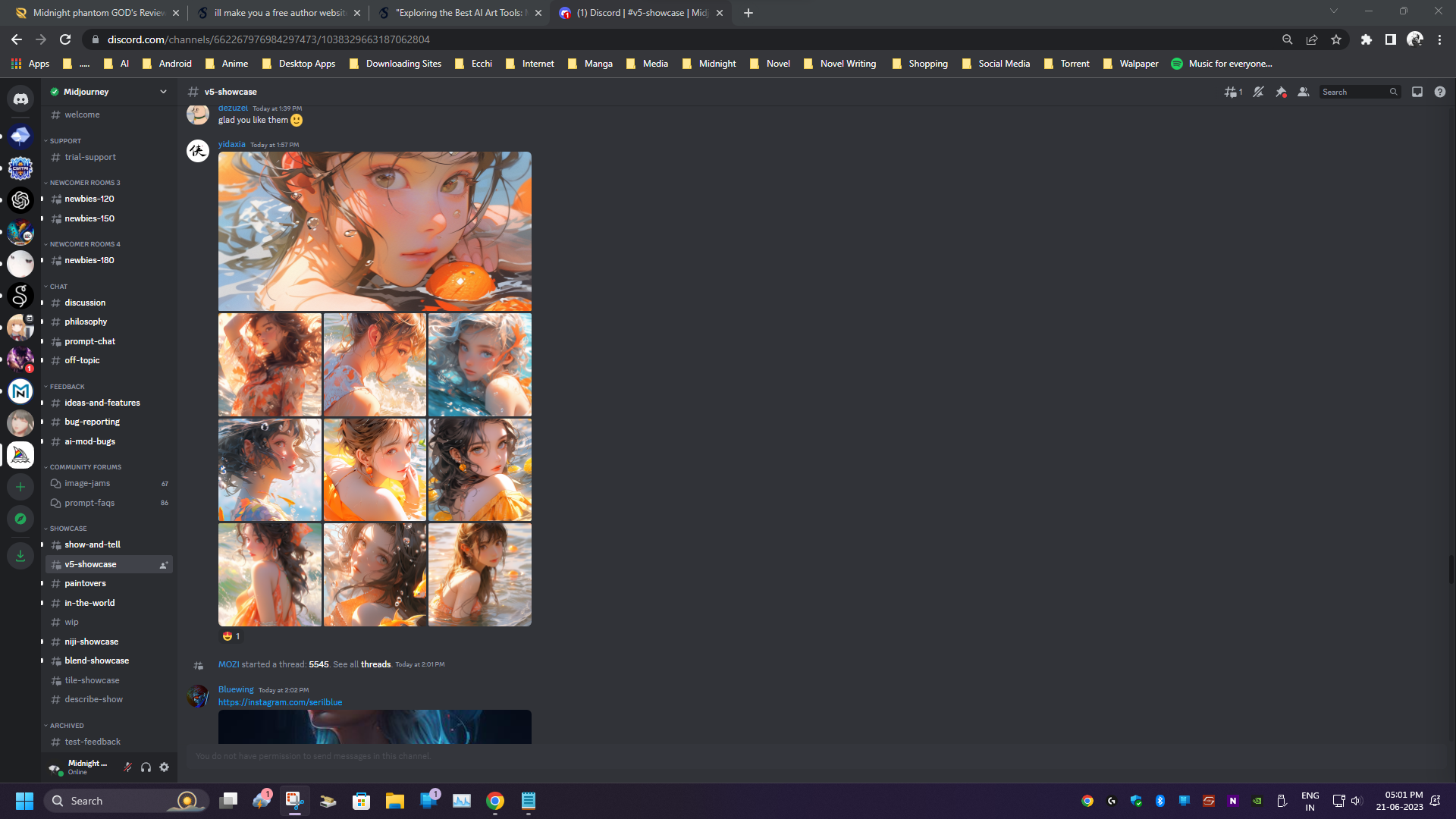
Task: Toggle the heart-eyes emoji reaction
Action: pyautogui.click(x=231, y=636)
